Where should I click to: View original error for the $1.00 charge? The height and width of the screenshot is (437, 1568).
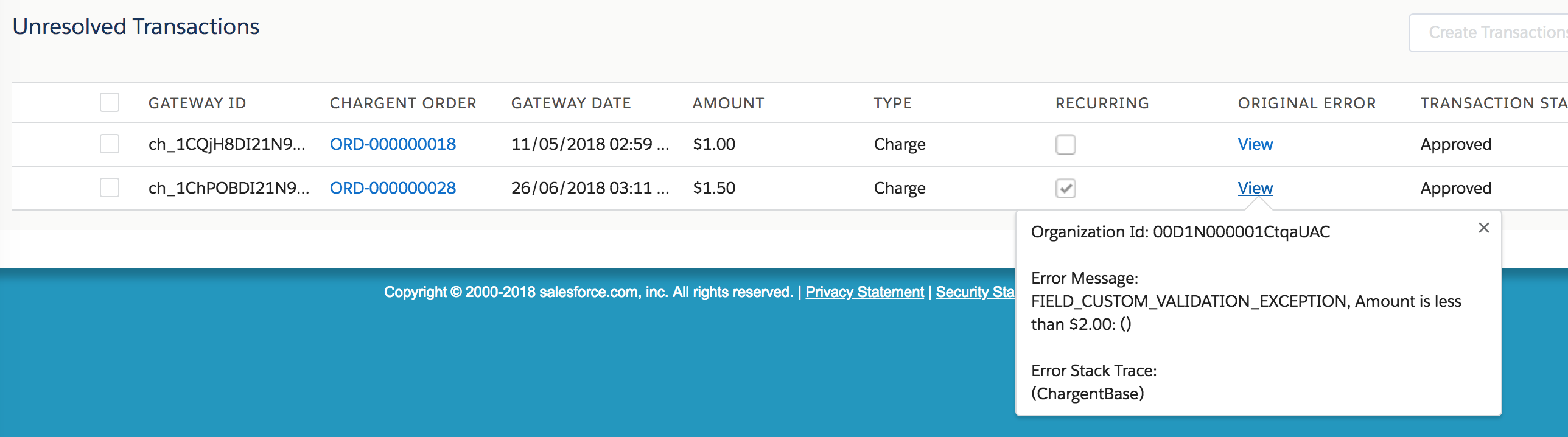[x=1255, y=144]
